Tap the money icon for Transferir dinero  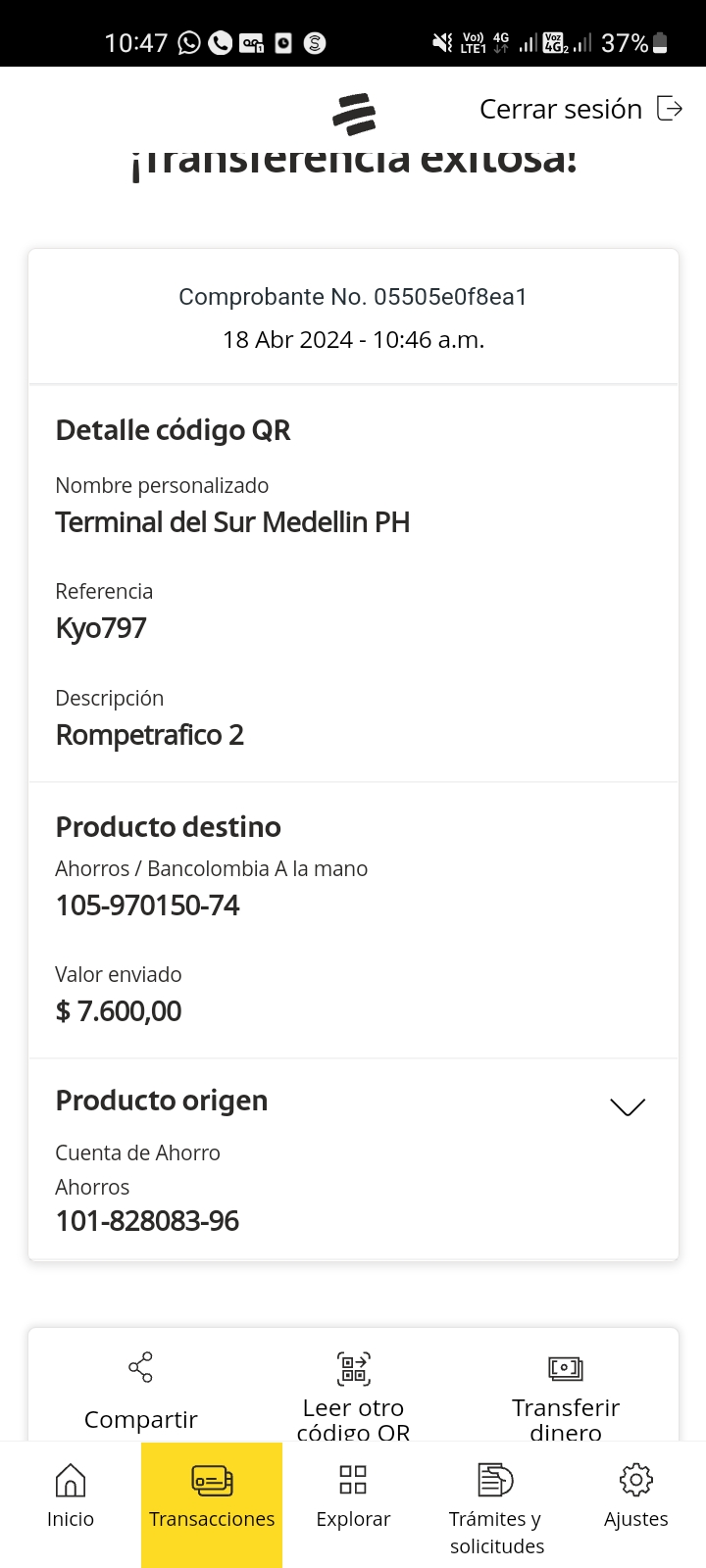click(x=566, y=1368)
